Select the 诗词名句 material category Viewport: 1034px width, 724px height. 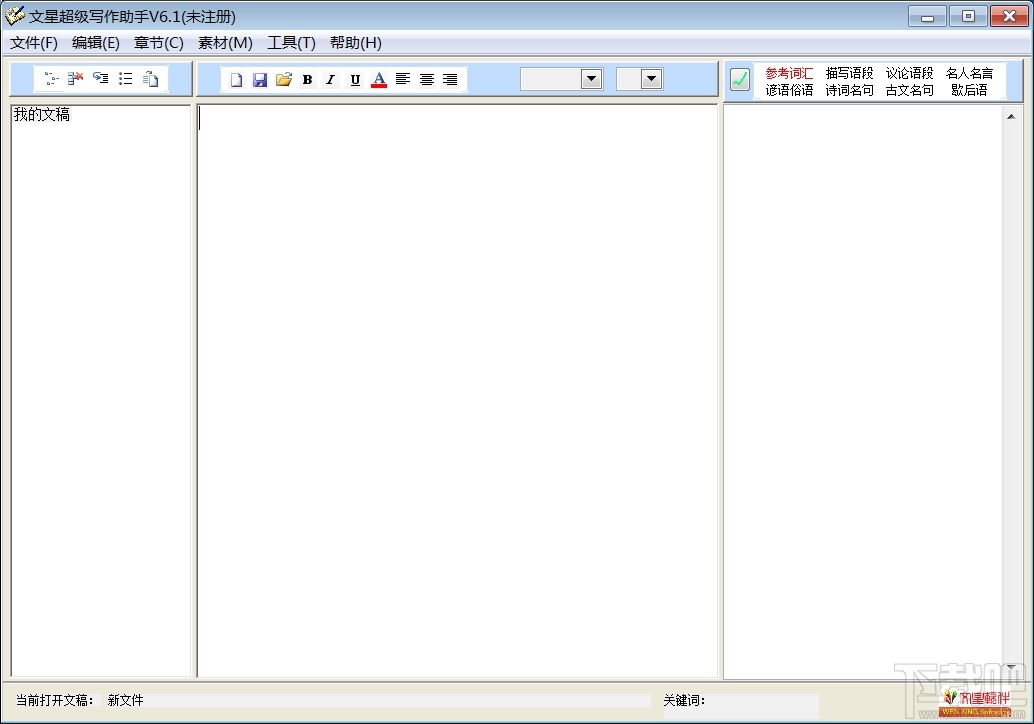849,90
